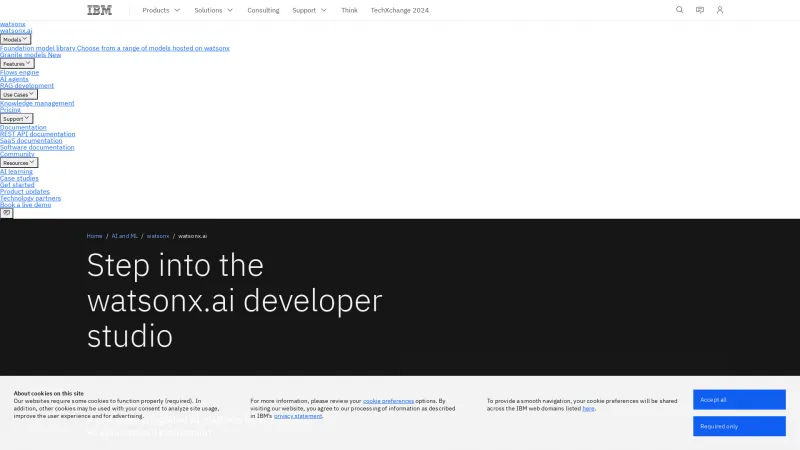Expand the Features dropdown button
The height and width of the screenshot is (450, 800).
tap(17, 64)
